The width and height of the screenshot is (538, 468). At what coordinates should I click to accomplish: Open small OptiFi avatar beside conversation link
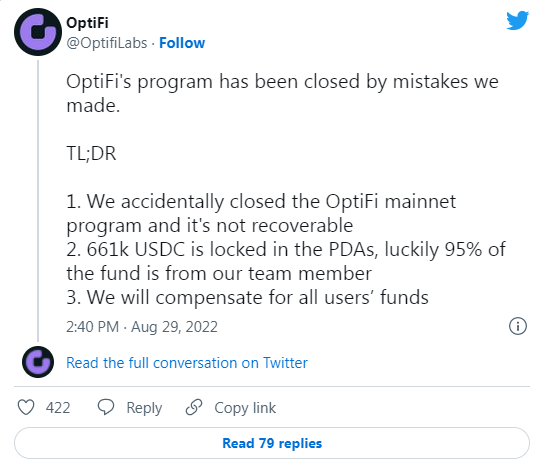point(38,362)
